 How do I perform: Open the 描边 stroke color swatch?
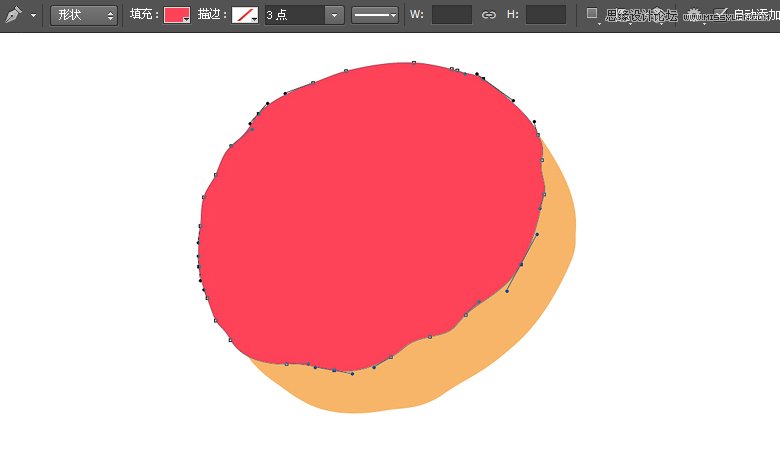click(245, 15)
